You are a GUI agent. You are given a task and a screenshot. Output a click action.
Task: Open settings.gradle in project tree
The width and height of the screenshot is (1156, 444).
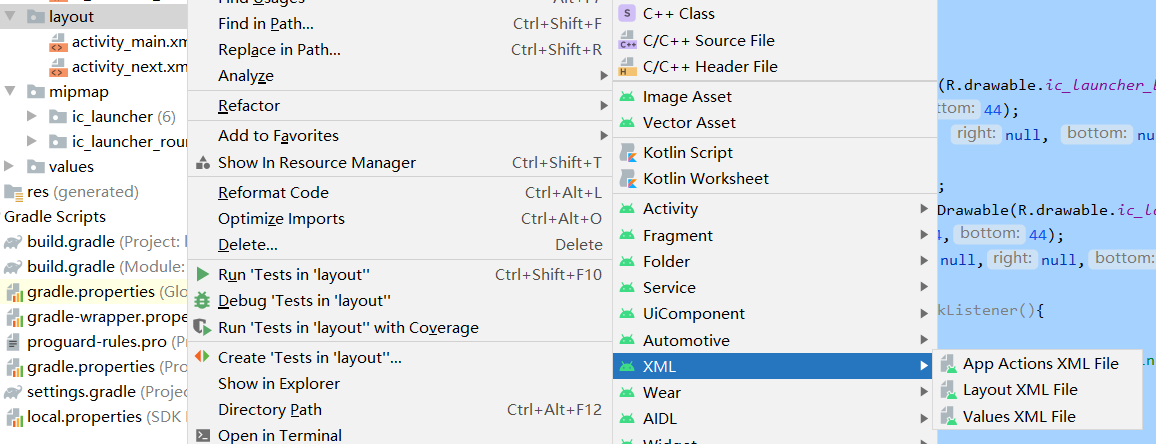(x=81, y=392)
